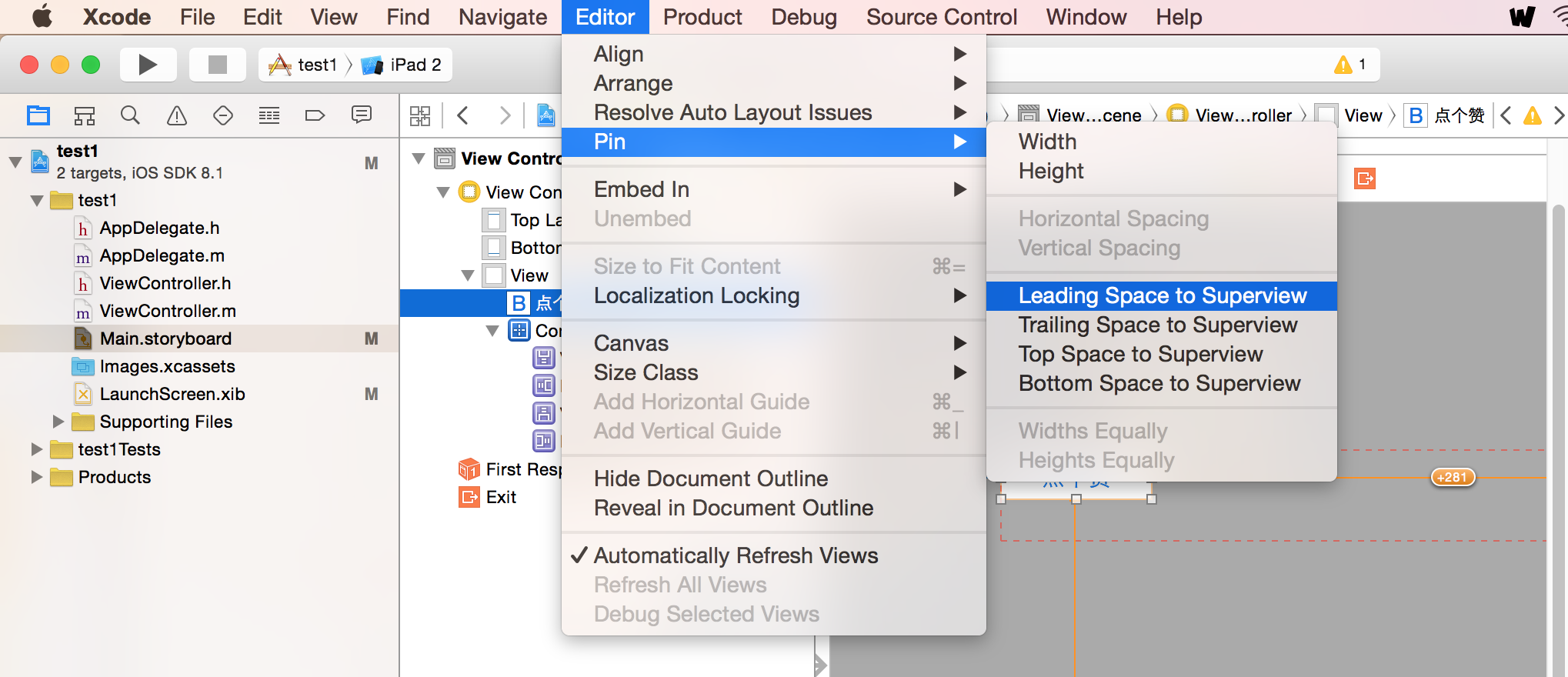
Task: Expand the Products folder
Action: (x=36, y=477)
